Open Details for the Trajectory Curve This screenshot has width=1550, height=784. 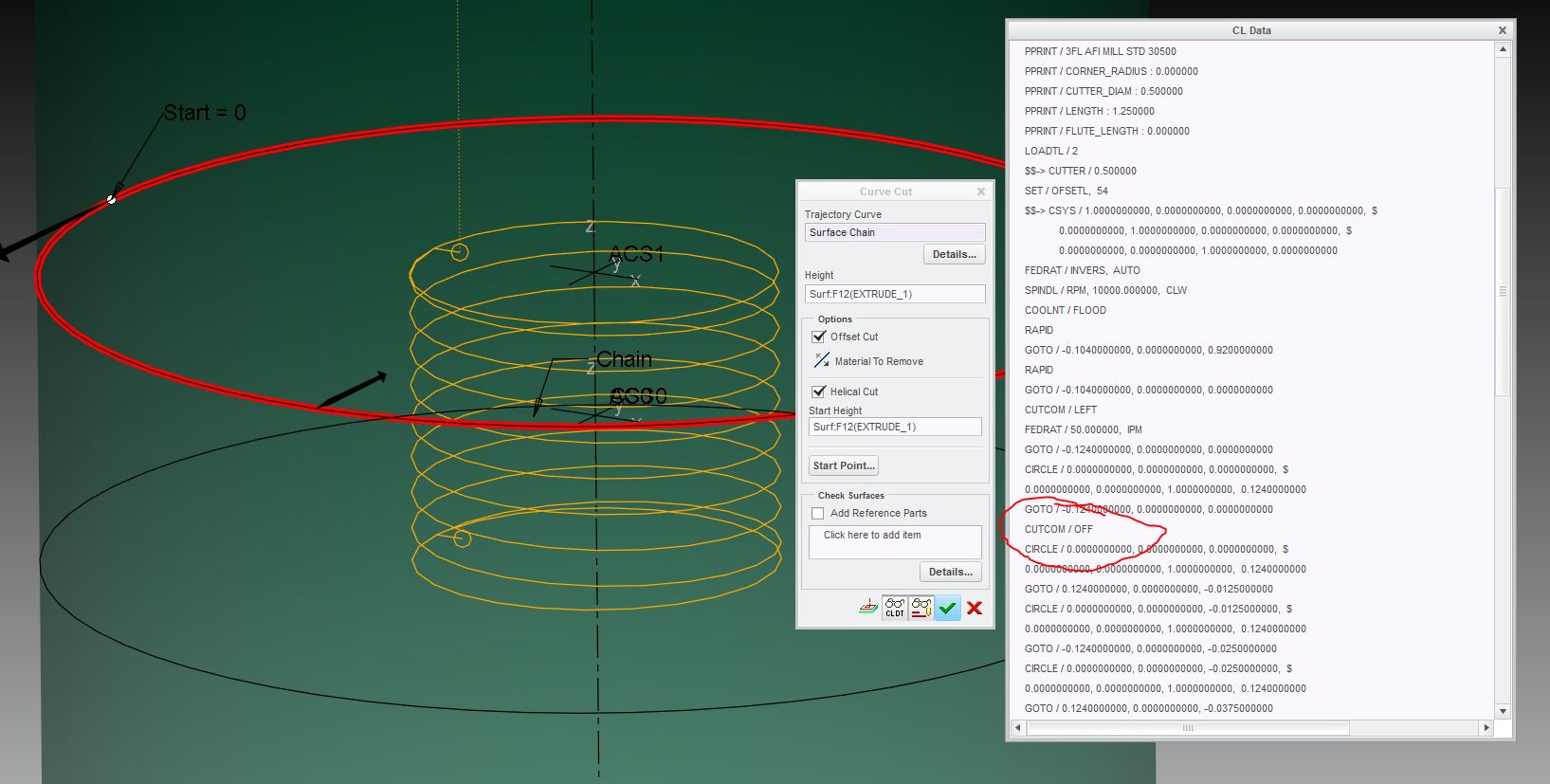tap(954, 254)
